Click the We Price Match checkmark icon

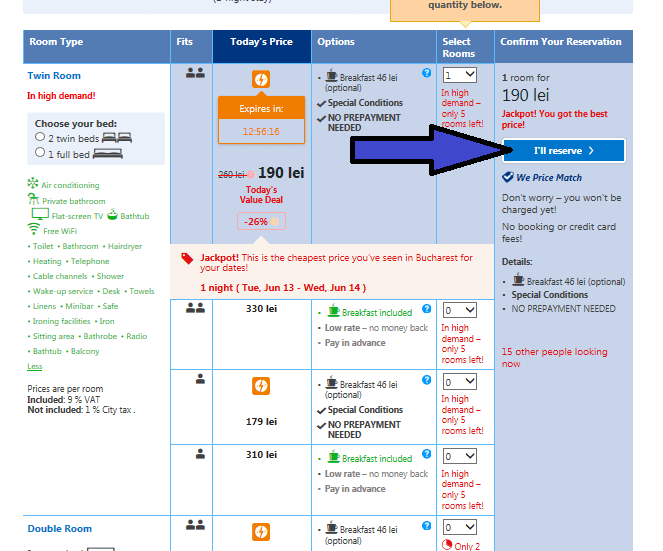(508, 177)
